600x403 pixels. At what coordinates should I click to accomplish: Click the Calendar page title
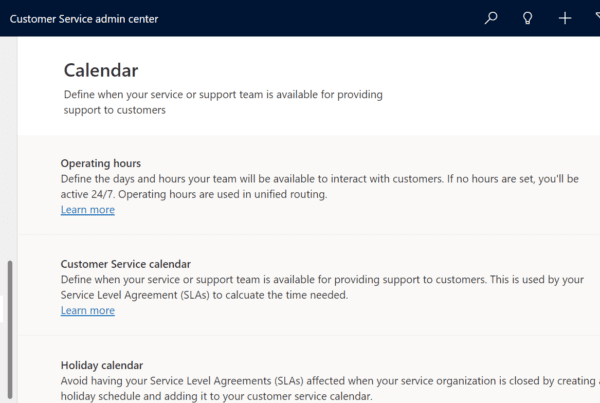[x=100, y=70]
